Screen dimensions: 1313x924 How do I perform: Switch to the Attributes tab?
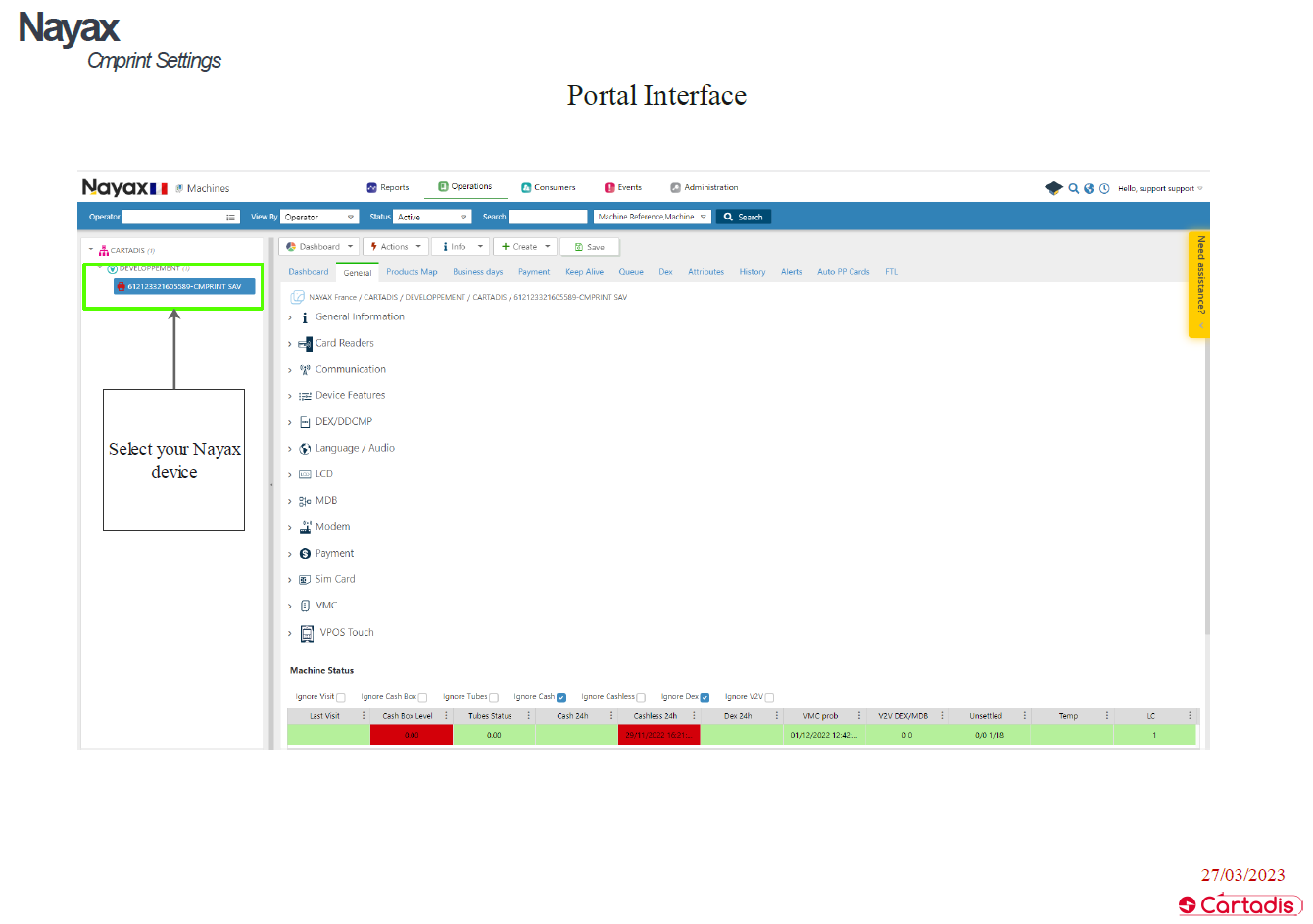coord(705,272)
